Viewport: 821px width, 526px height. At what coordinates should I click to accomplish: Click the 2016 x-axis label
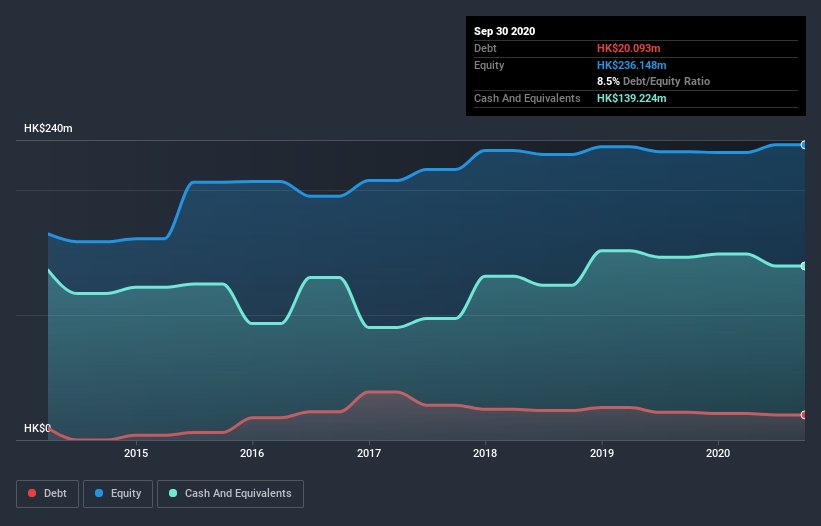click(252, 453)
